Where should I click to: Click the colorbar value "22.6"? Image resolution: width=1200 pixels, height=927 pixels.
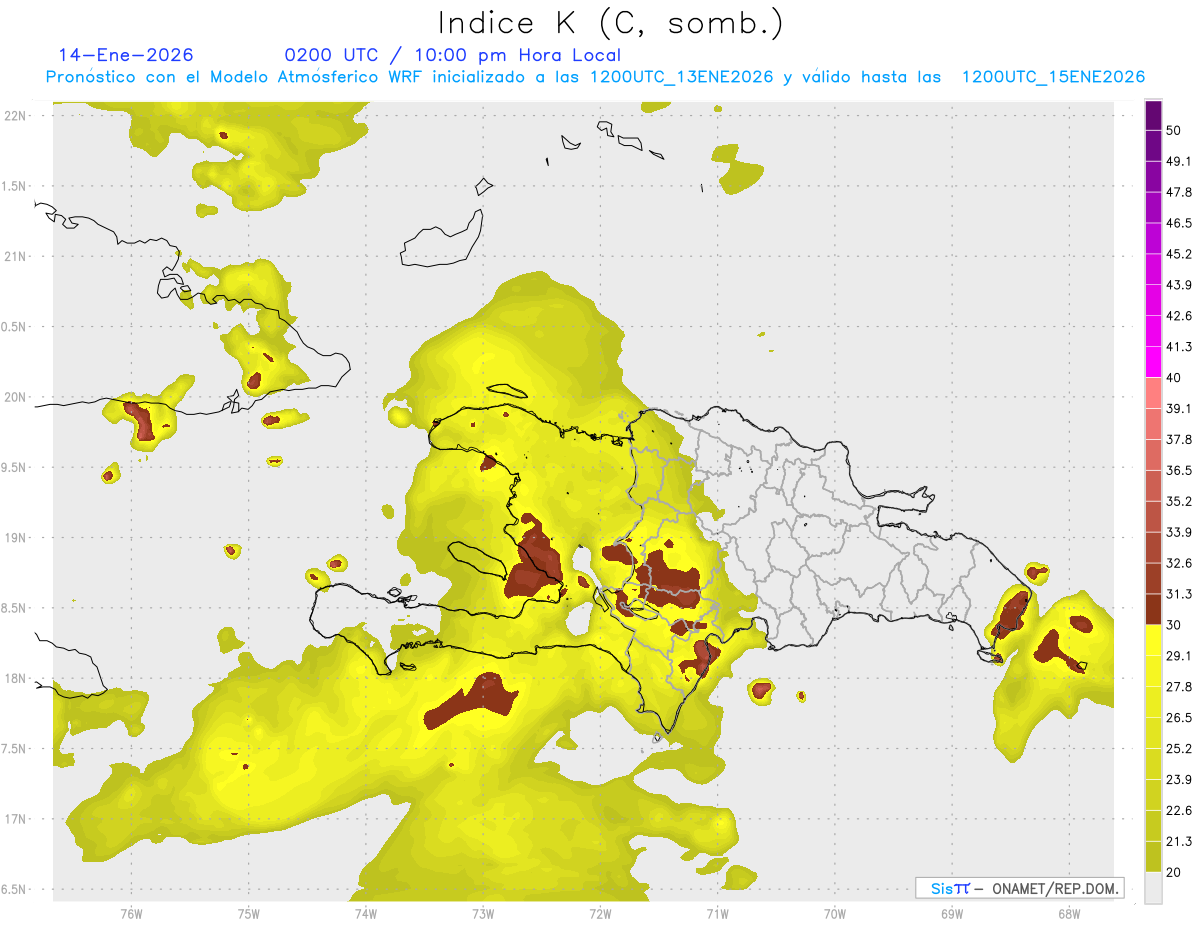pos(1179,811)
